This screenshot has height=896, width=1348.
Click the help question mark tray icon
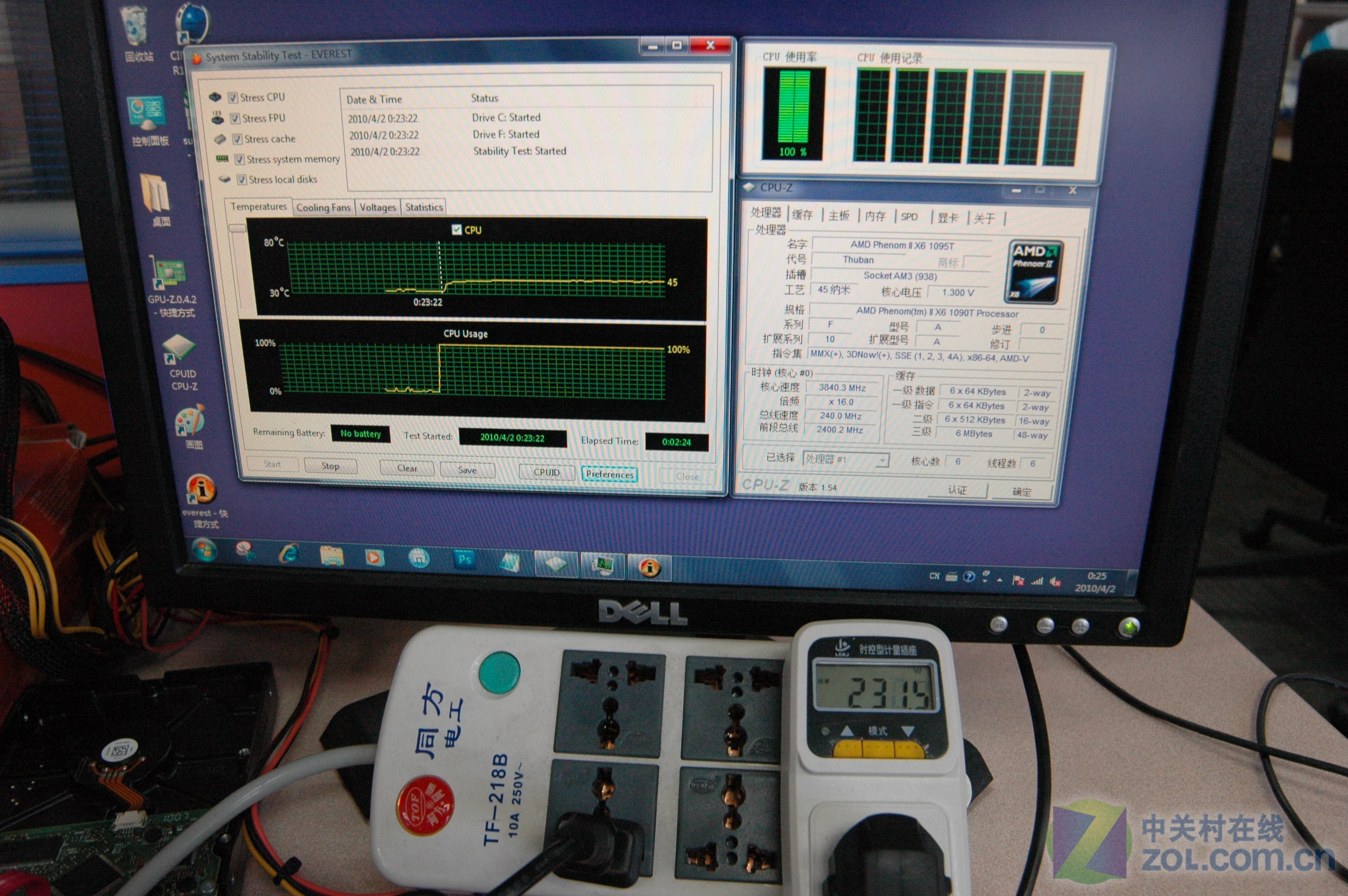[969, 577]
